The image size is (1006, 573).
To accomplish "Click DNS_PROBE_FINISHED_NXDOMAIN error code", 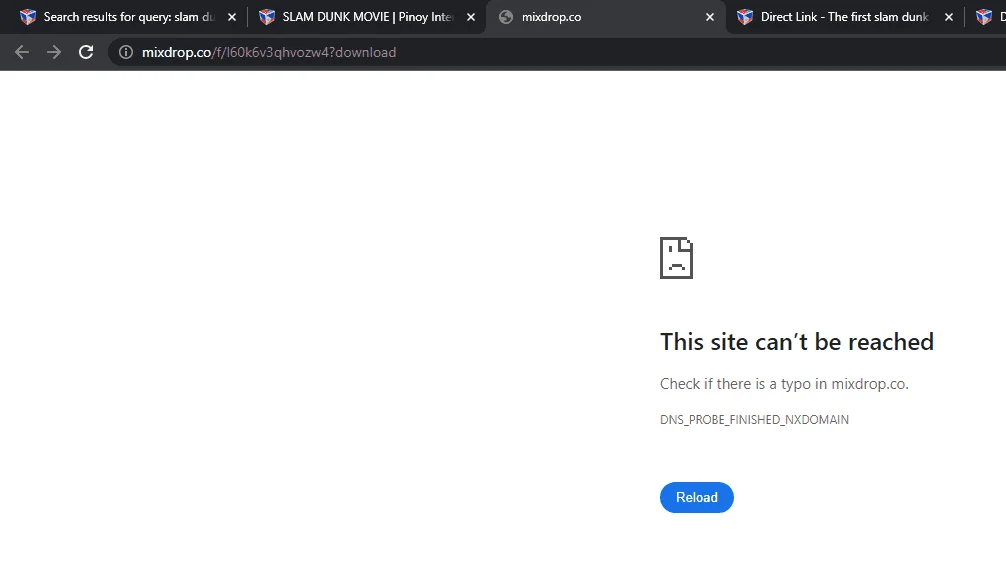I will pyautogui.click(x=754, y=420).
